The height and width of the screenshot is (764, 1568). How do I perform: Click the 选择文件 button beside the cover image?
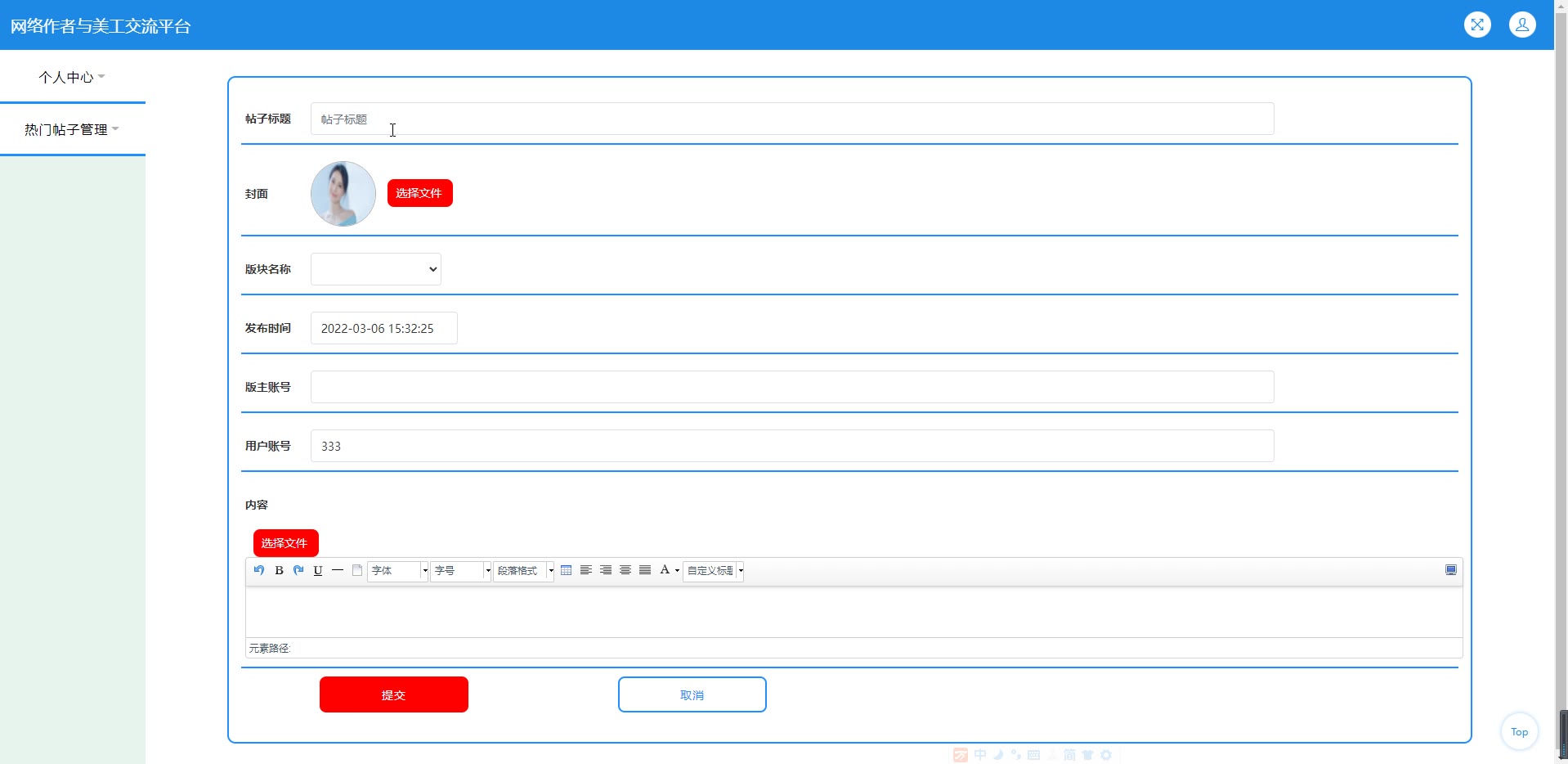coord(420,193)
